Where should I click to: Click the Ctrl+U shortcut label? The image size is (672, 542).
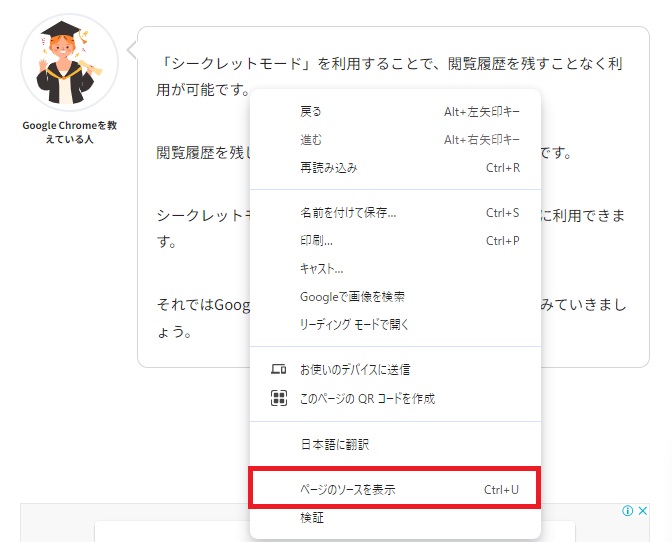coord(501,489)
